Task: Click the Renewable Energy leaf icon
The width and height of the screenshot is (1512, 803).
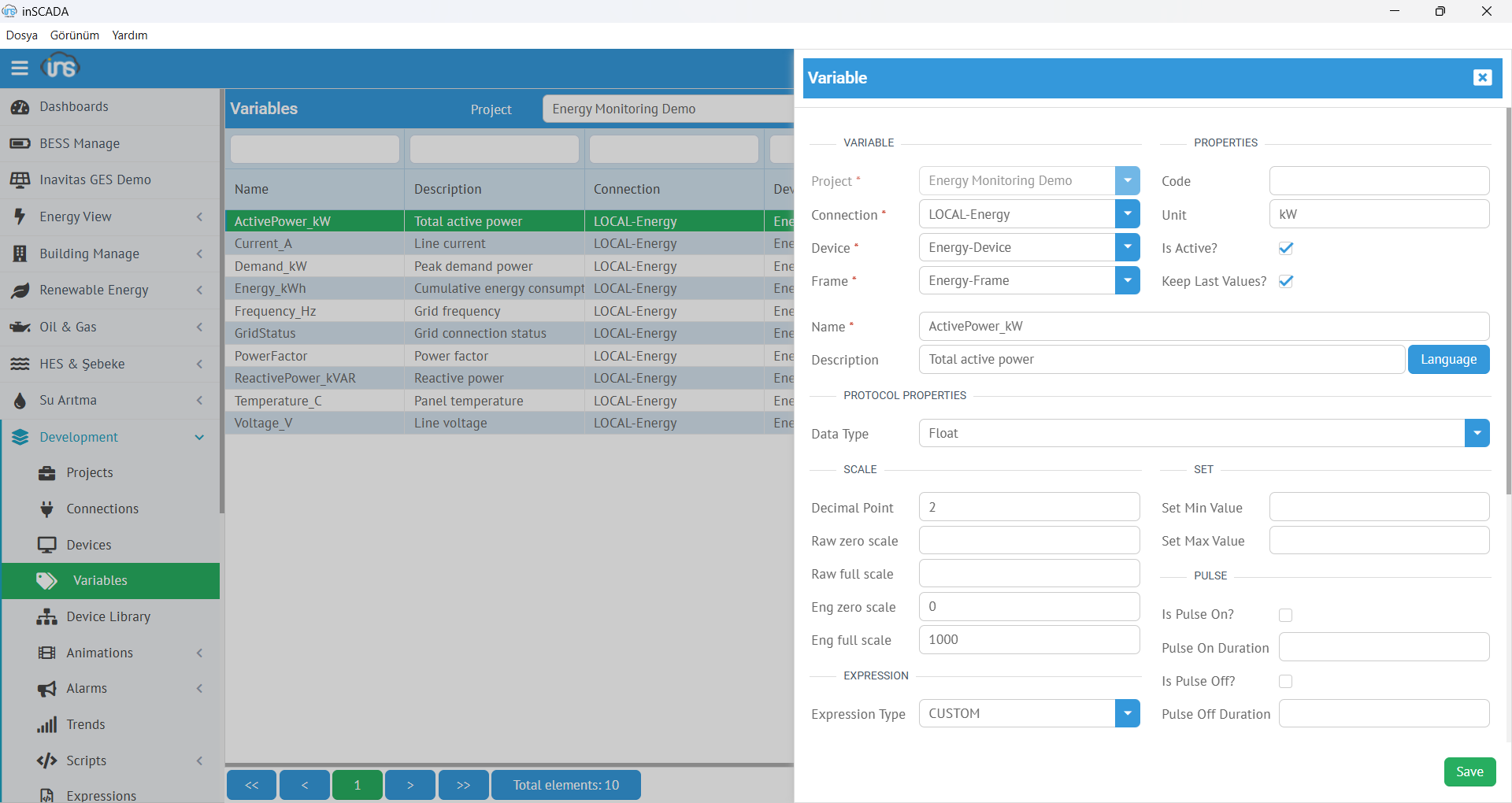Action: 20,290
